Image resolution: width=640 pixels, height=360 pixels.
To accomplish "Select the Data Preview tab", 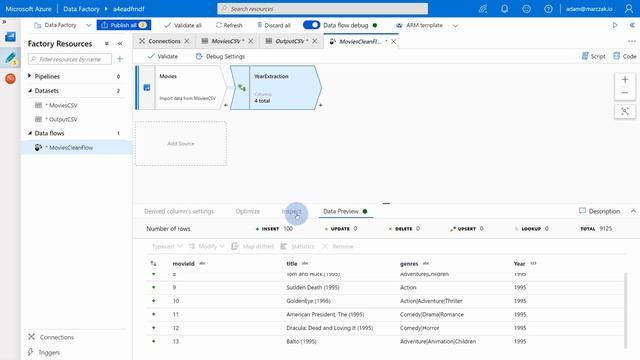I will pyautogui.click(x=340, y=211).
